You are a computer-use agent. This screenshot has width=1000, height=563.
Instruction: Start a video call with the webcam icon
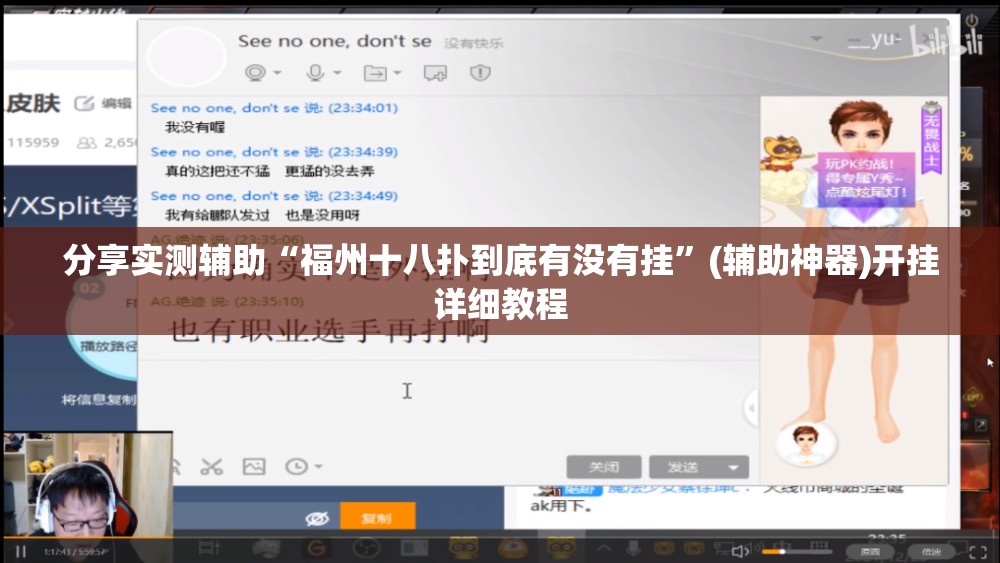pos(255,73)
